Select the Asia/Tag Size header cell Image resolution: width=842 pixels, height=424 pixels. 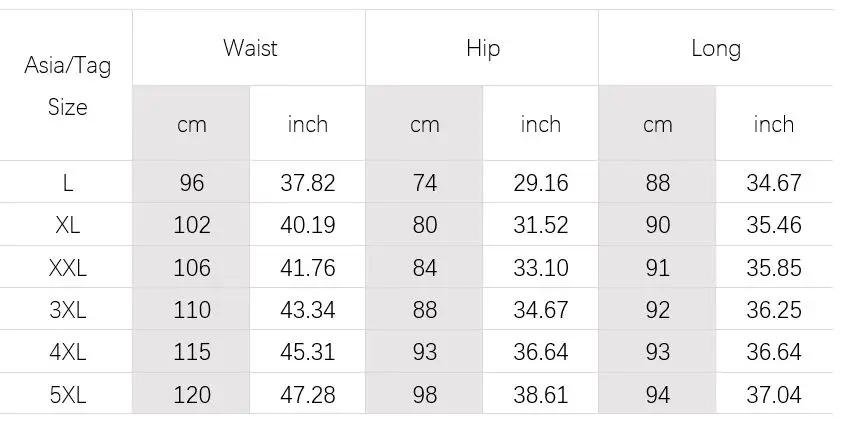click(68, 86)
